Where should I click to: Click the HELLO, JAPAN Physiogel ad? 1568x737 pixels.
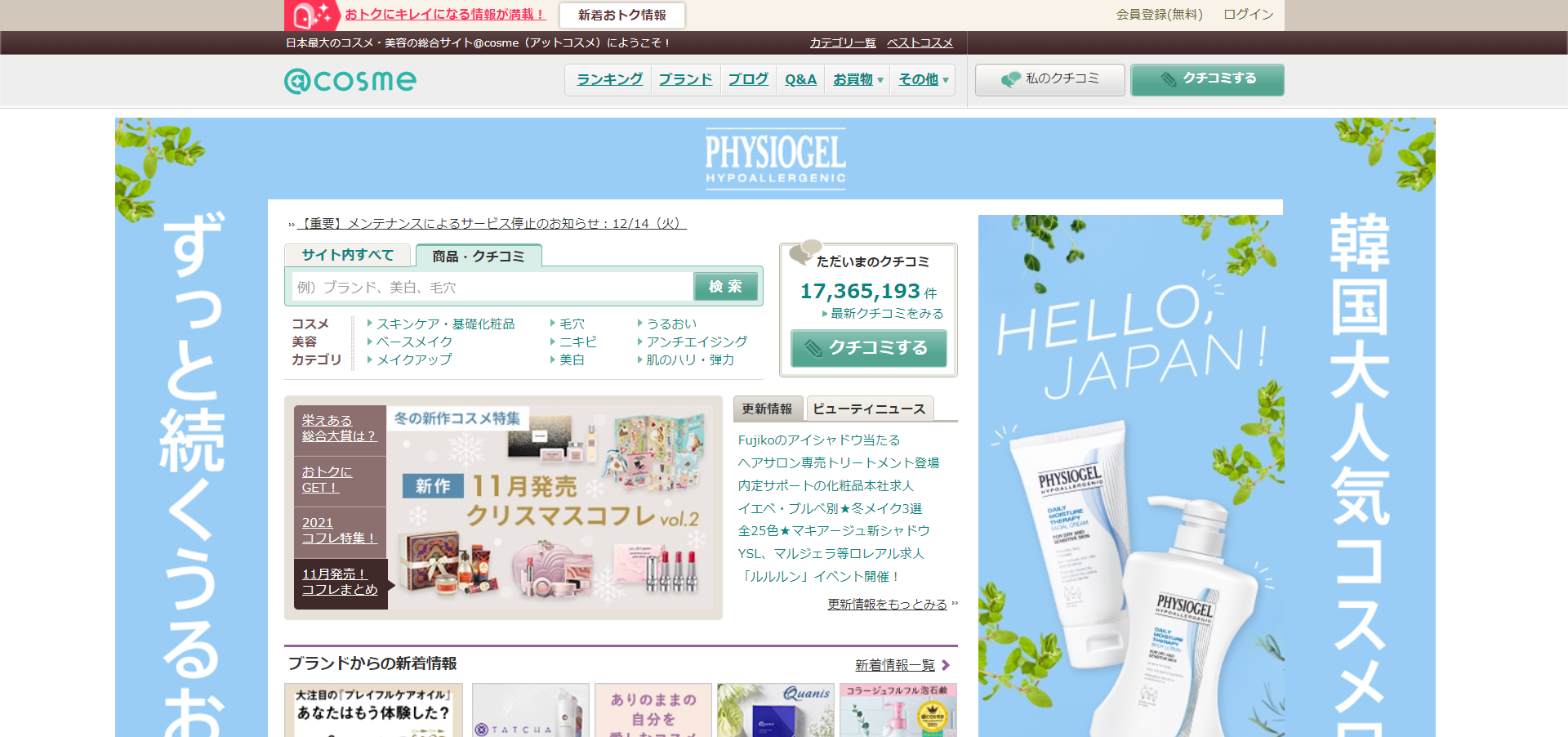click(1131, 476)
